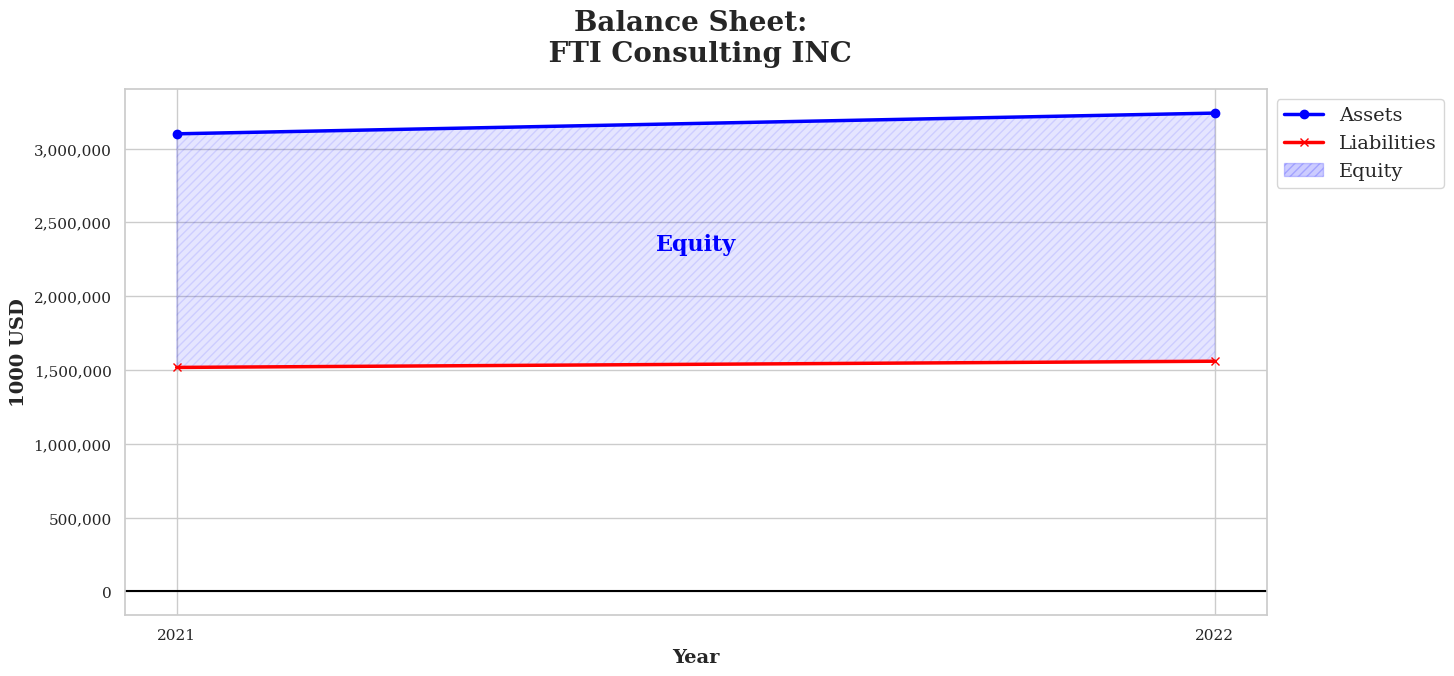Click the 0 y-axis tick label
1454x676 pixels.
[106, 593]
